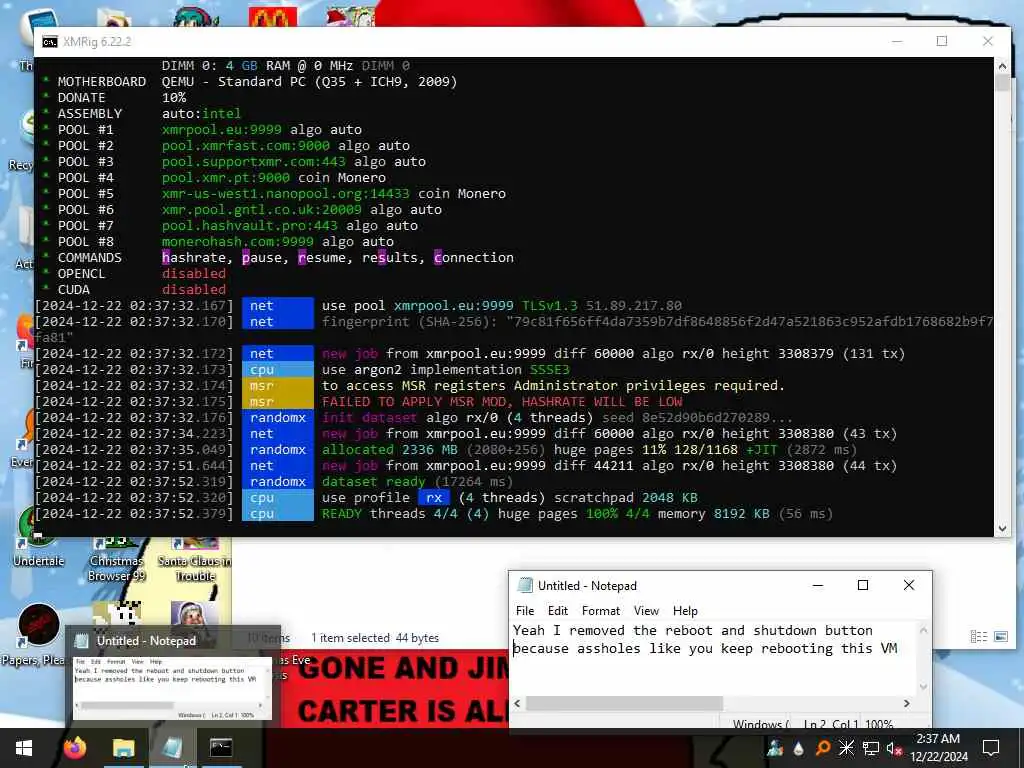Click the network status tray icon
This screenshot has width=1024, height=768.
pos(871,748)
